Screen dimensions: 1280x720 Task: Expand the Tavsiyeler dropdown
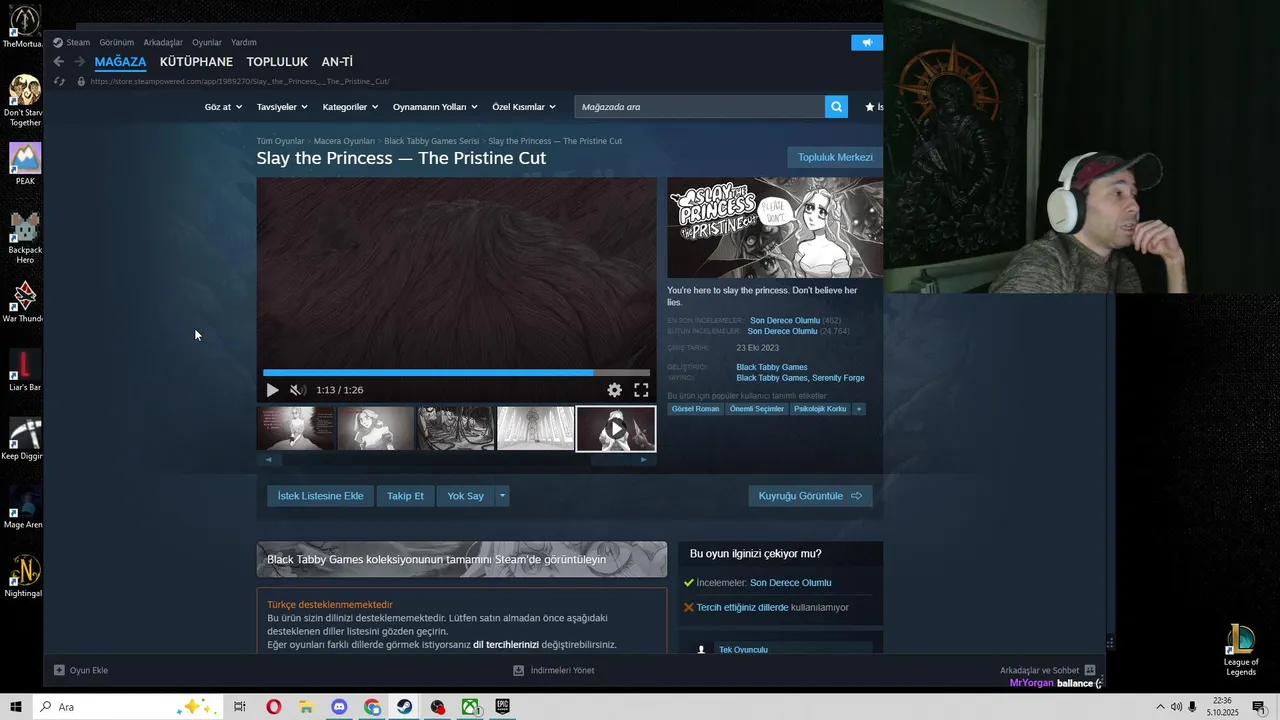281,107
